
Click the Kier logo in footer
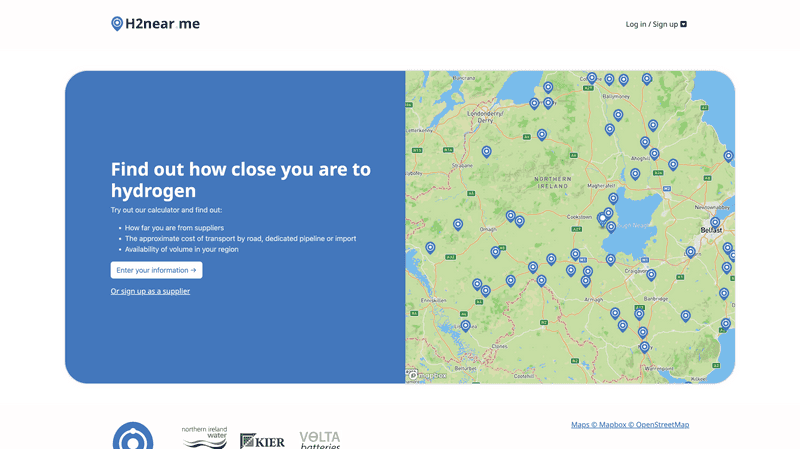262,441
